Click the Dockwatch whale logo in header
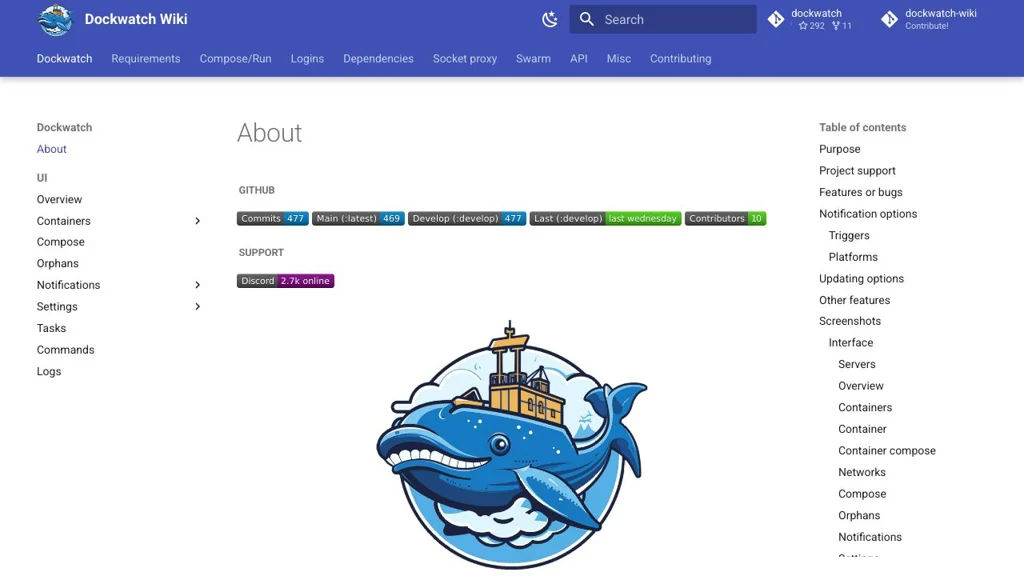 pos(55,20)
